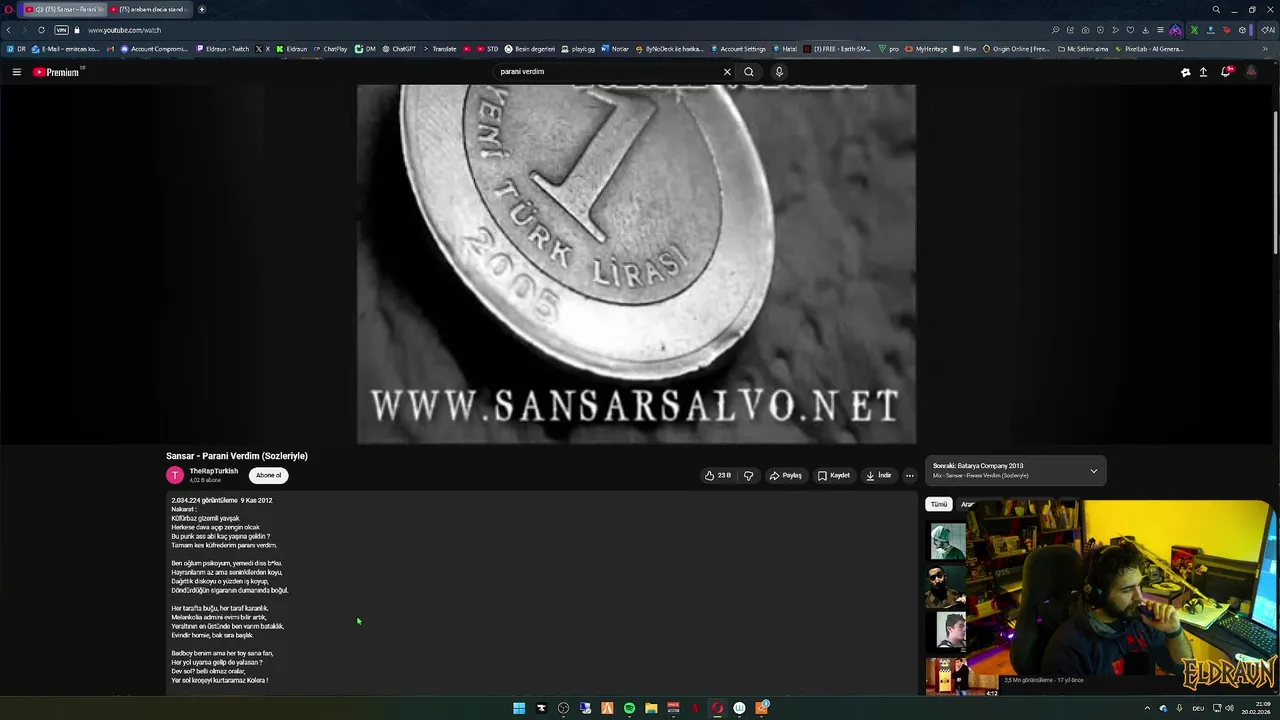Open the taskbar volume speaker icon
1280x720 pixels.
pos(1229,708)
